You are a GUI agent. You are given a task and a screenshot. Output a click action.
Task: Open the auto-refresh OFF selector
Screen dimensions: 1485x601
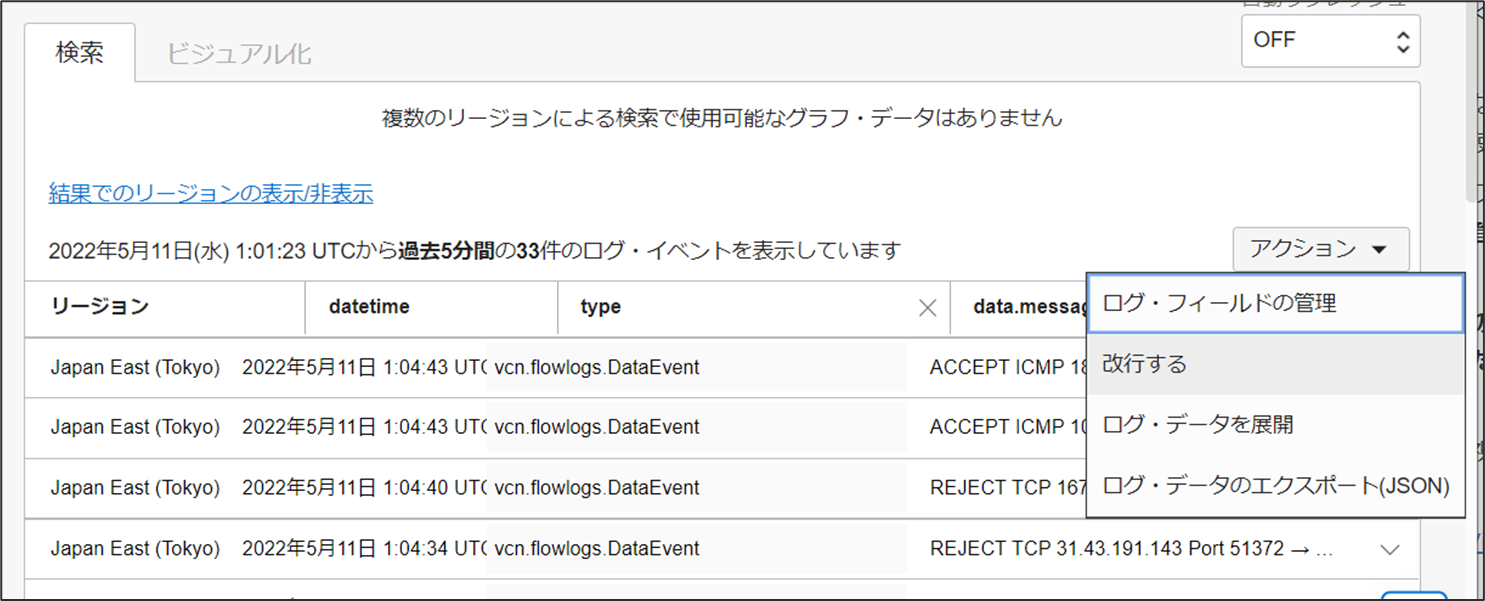1330,41
